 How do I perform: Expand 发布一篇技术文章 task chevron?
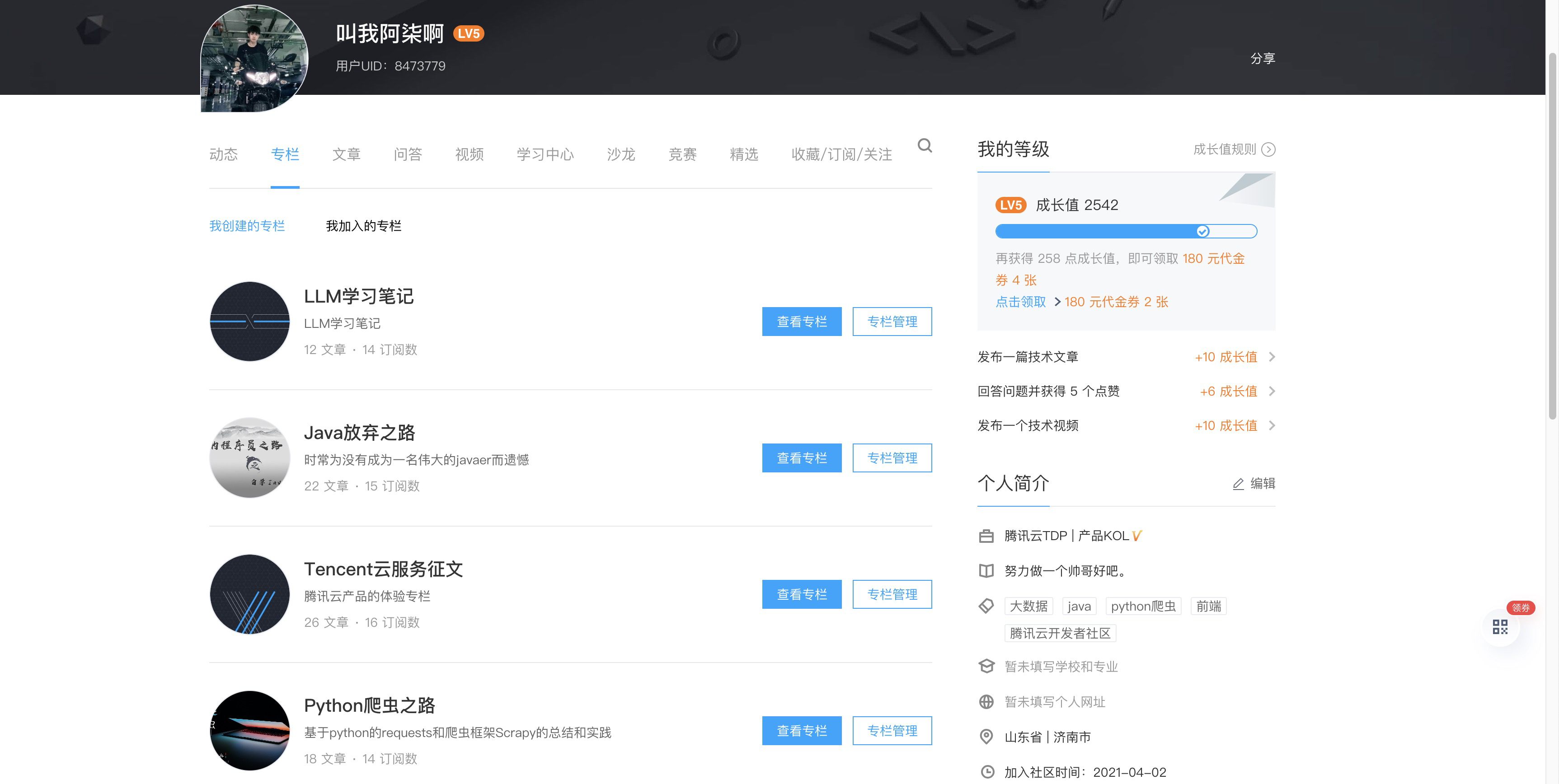click(1271, 357)
